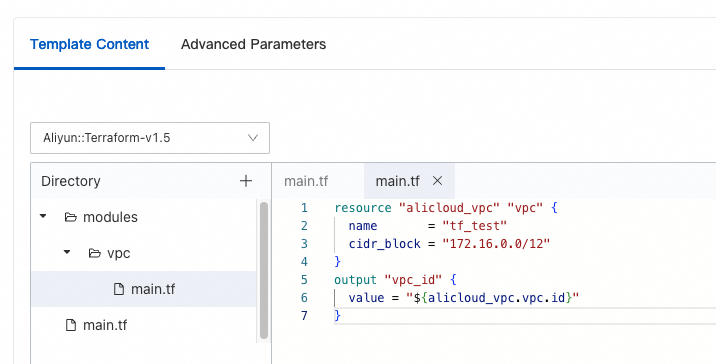Click the "tf_test" name value
The image size is (716, 364).
[x=474, y=226]
